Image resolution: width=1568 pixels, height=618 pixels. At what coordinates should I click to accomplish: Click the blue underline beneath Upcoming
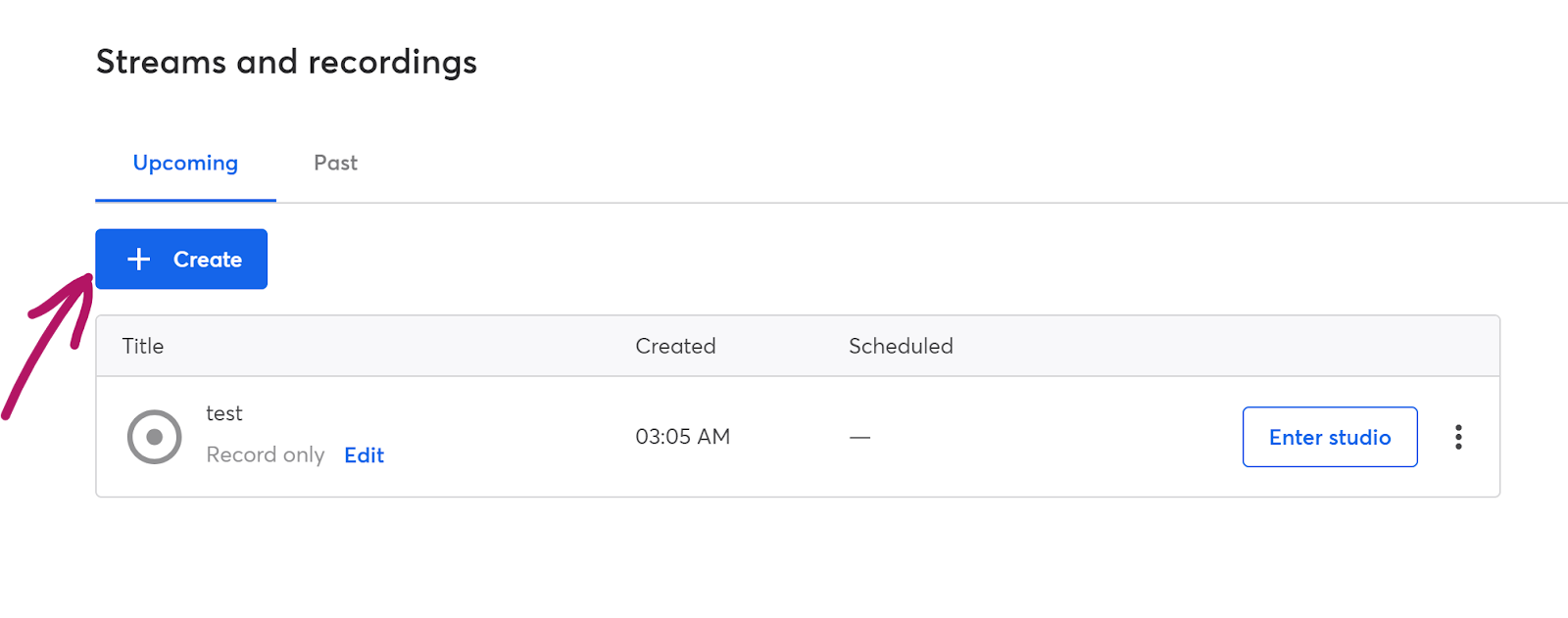[x=185, y=200]
